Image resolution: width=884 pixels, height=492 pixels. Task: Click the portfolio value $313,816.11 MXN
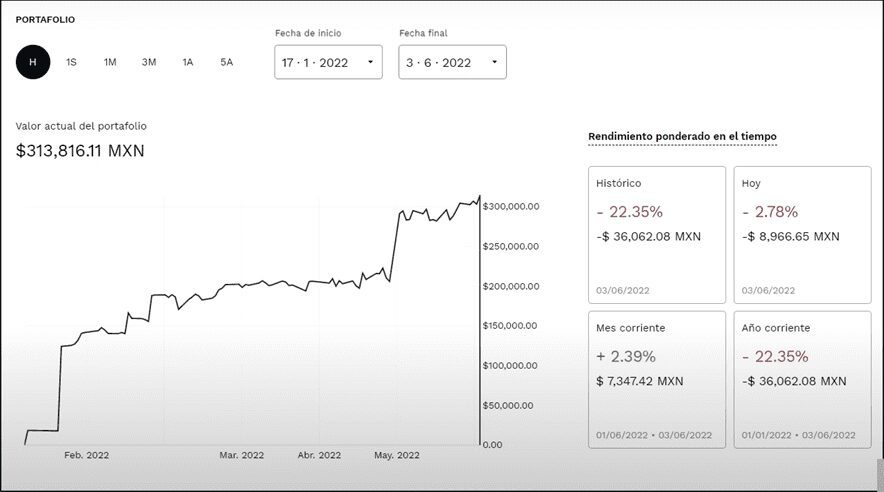pyautogui.click(x=80, y=151)
